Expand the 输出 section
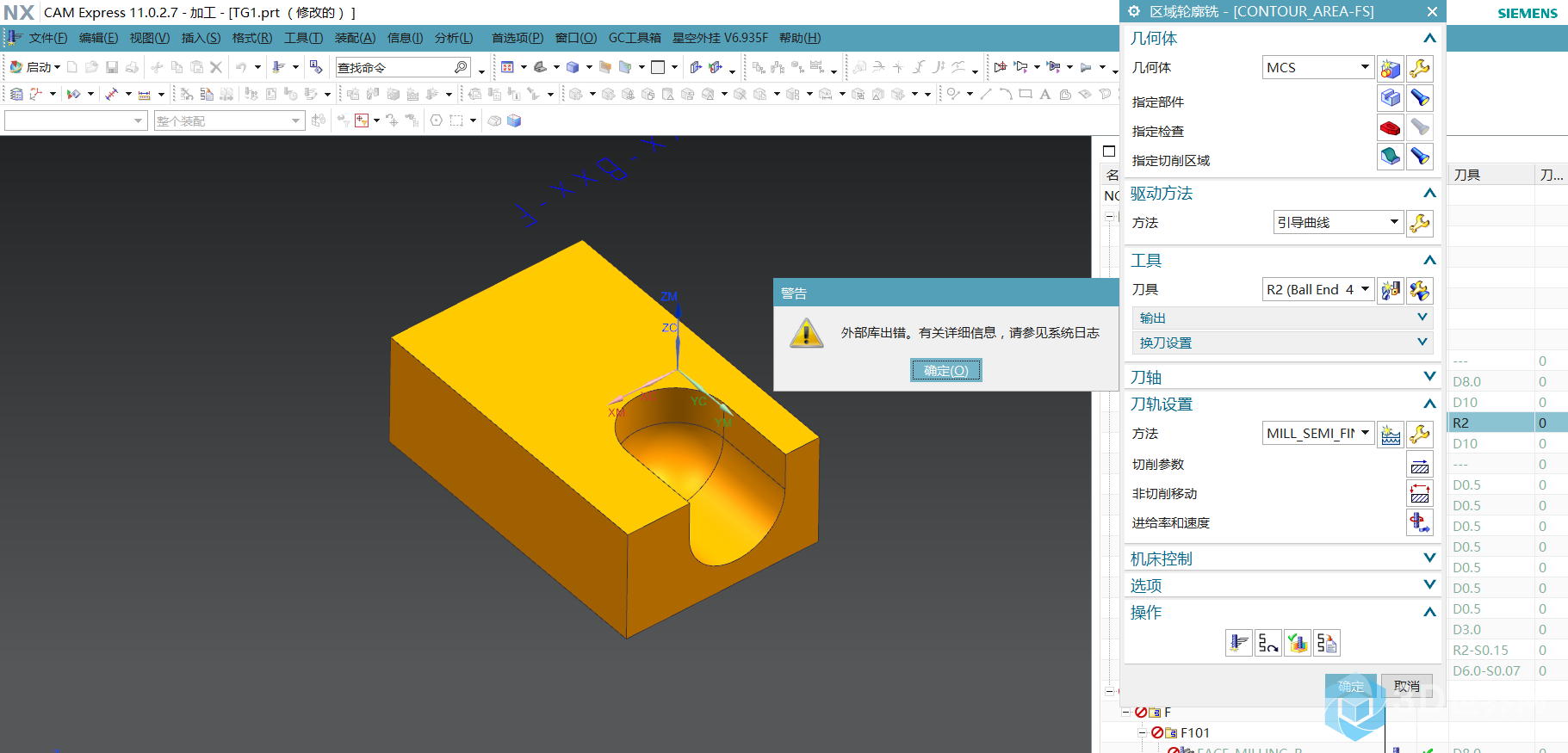 pyautogui.click(x=1281, y=318)
